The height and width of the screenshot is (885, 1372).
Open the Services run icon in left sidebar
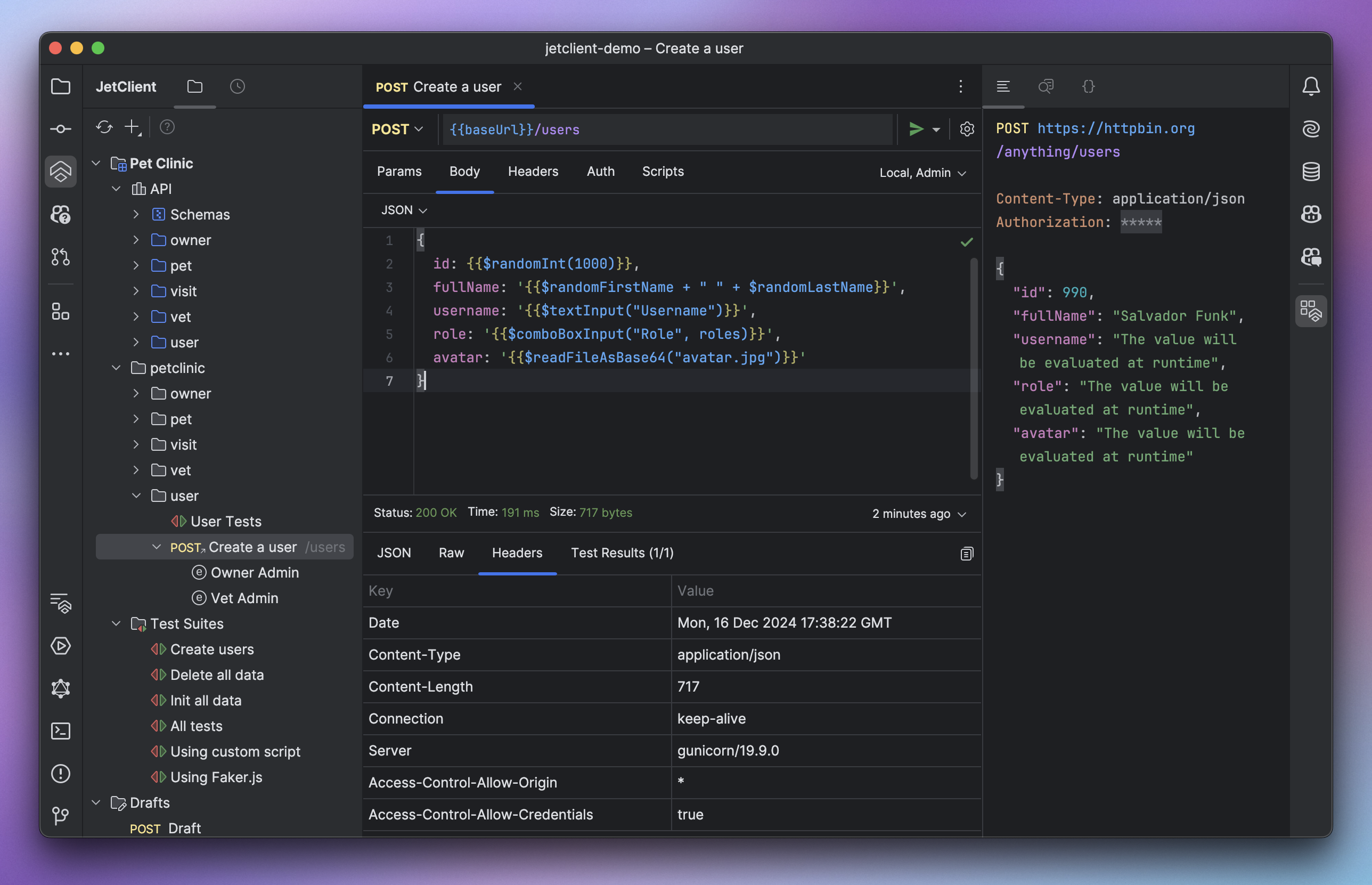click(x=60, y=646)
